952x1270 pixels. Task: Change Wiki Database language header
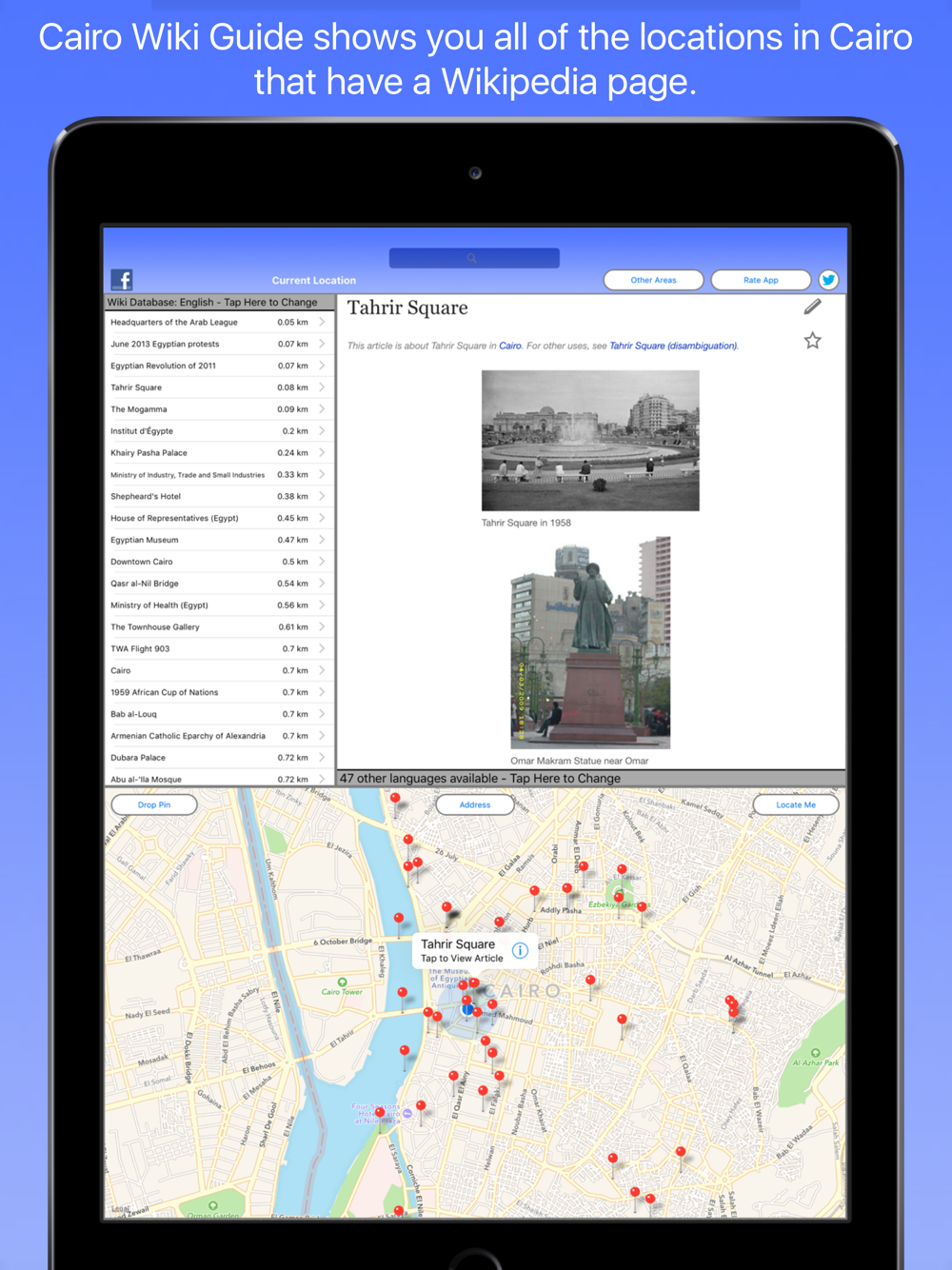[x=219, y=303]
